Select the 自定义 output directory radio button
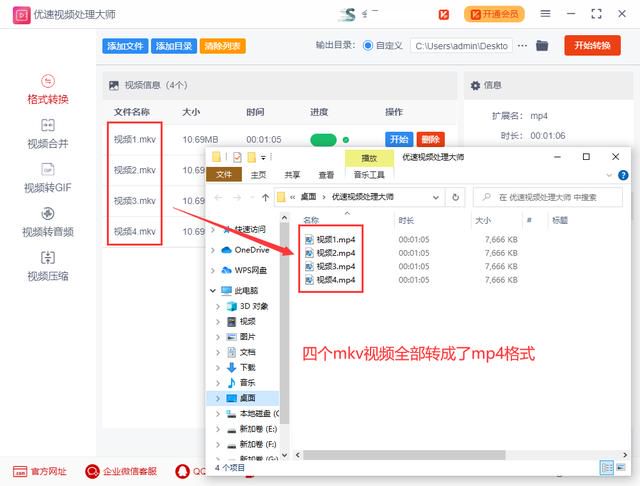 (x=368, y=45)
